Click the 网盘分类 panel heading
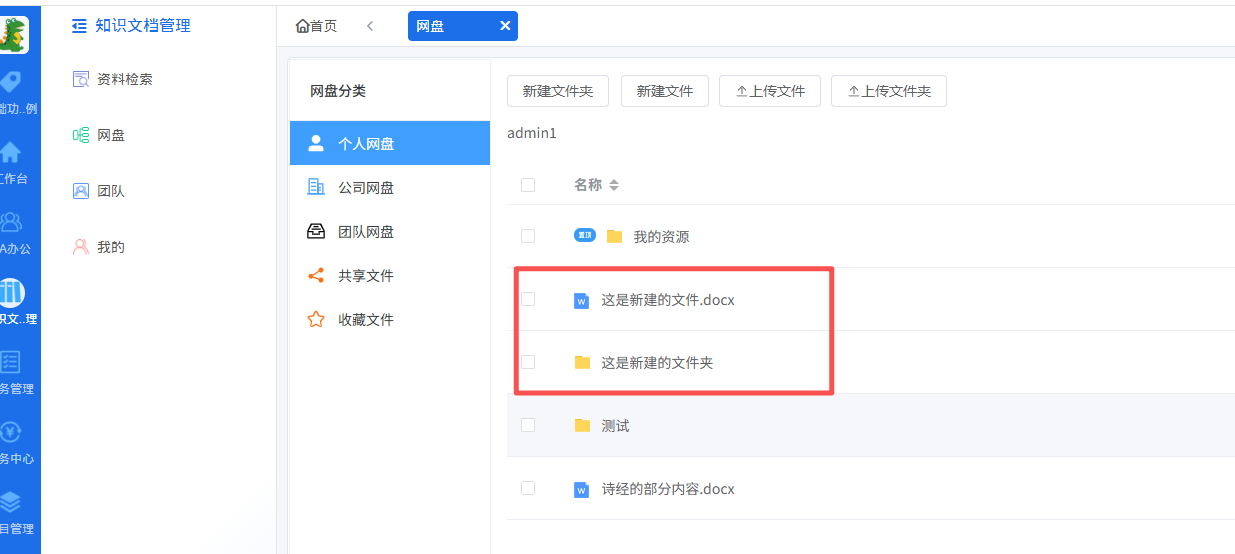Screen dimensions: 1235x554 click(x=338, y=91)
